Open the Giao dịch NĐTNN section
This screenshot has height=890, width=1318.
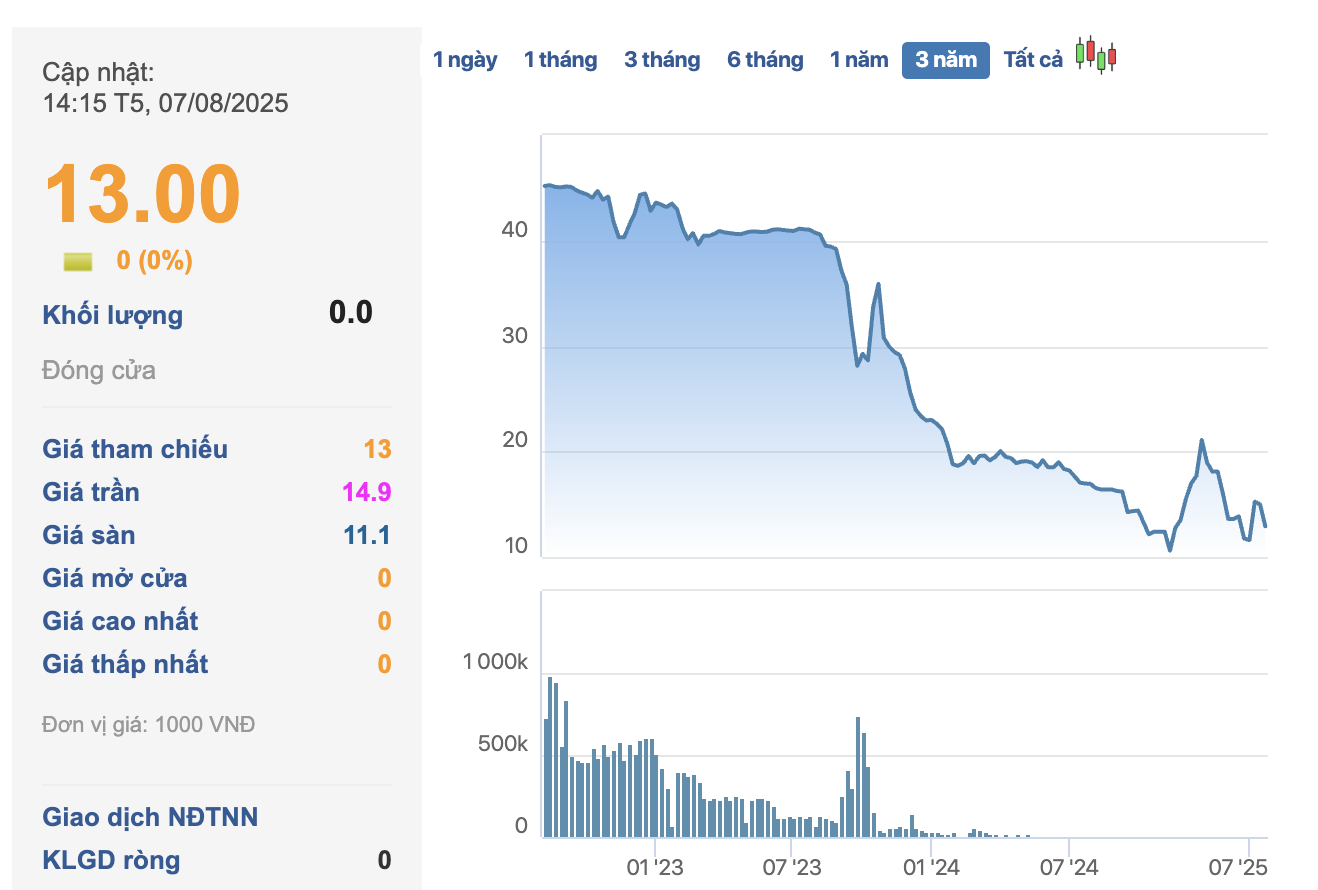pos(150,817)
